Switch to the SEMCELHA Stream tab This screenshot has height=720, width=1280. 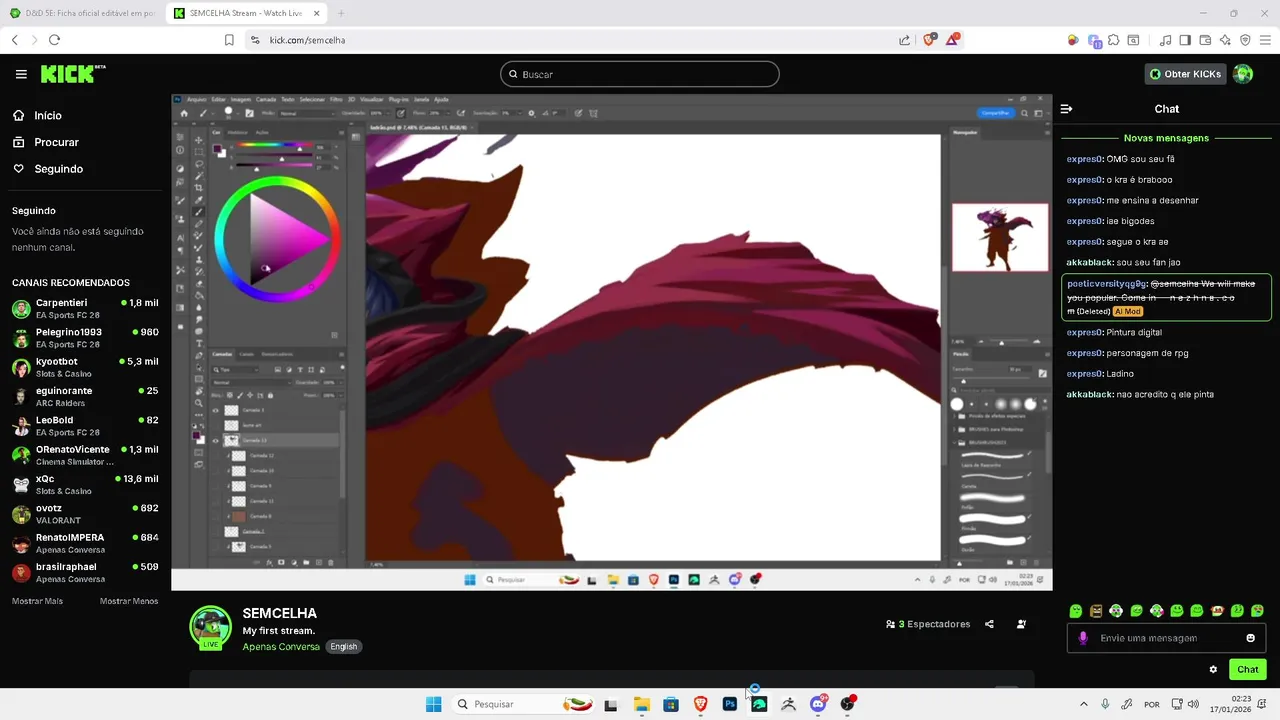pyautogui.click(x=245, y=13)
